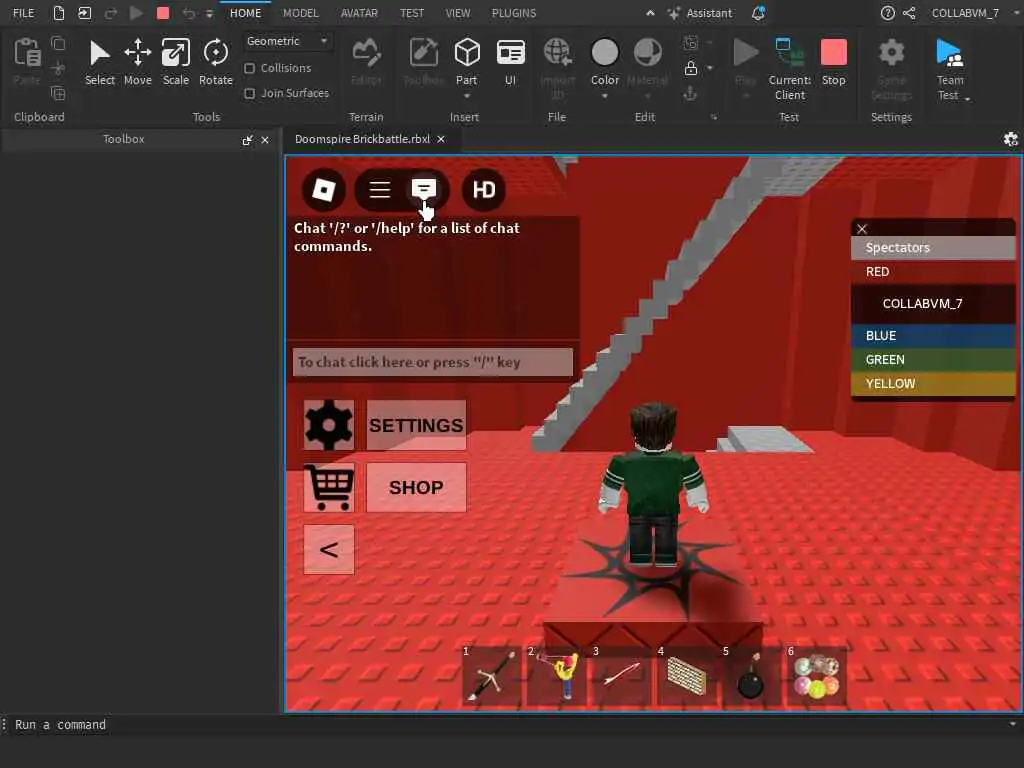The width and height of the screenshot is (1024, 768).
Task: Switch to the AVATAR tab
Action: point(359,13)
